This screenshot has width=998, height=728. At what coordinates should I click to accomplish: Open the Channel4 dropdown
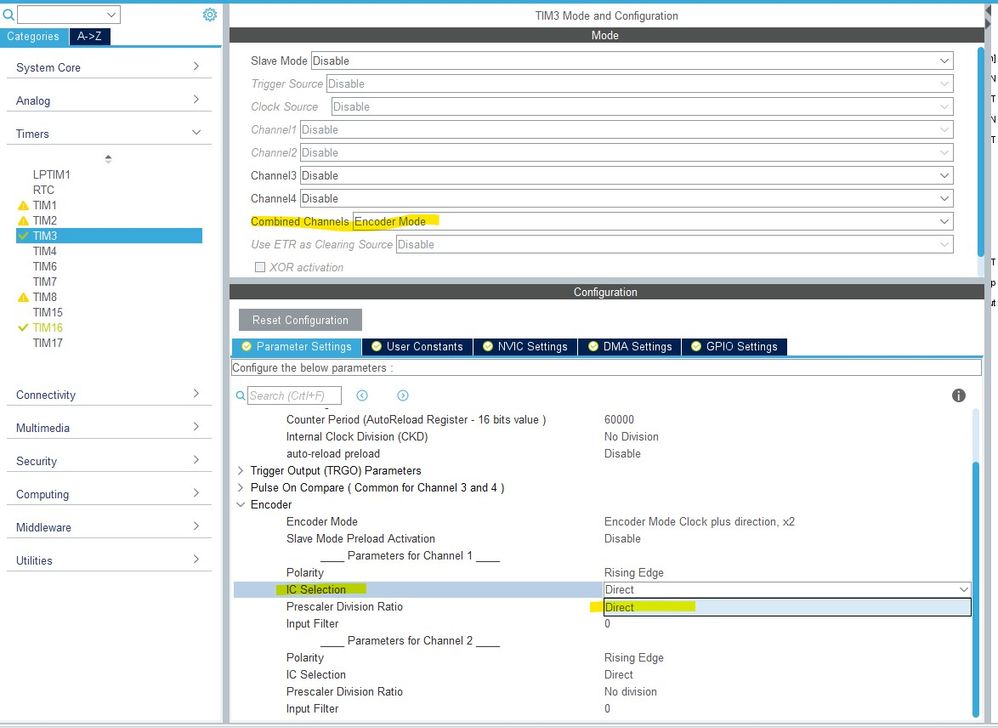tap(626, 199)
